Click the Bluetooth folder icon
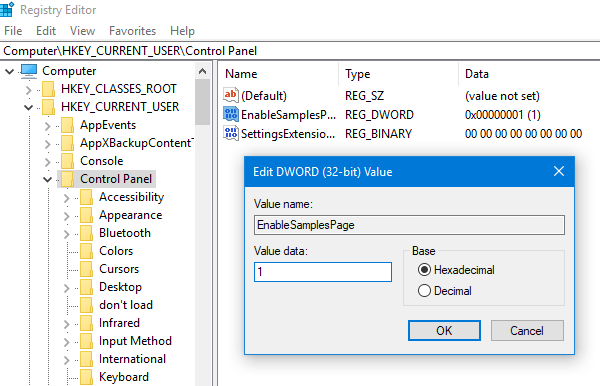This screenshot has width=600, height=386. [x=86, y=233]
